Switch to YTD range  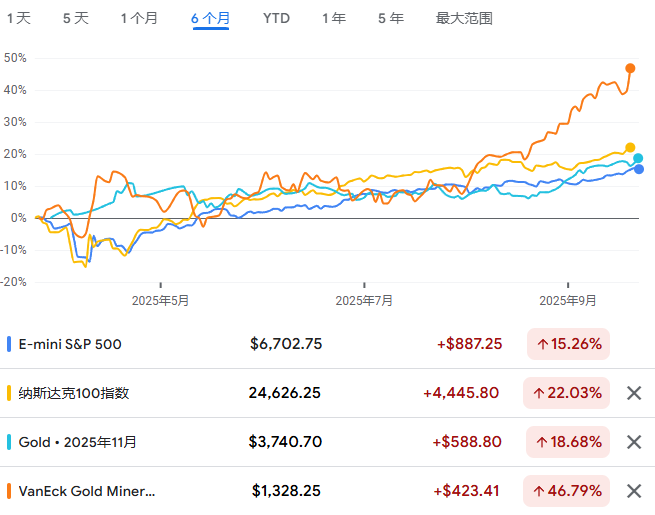point(276,18)
